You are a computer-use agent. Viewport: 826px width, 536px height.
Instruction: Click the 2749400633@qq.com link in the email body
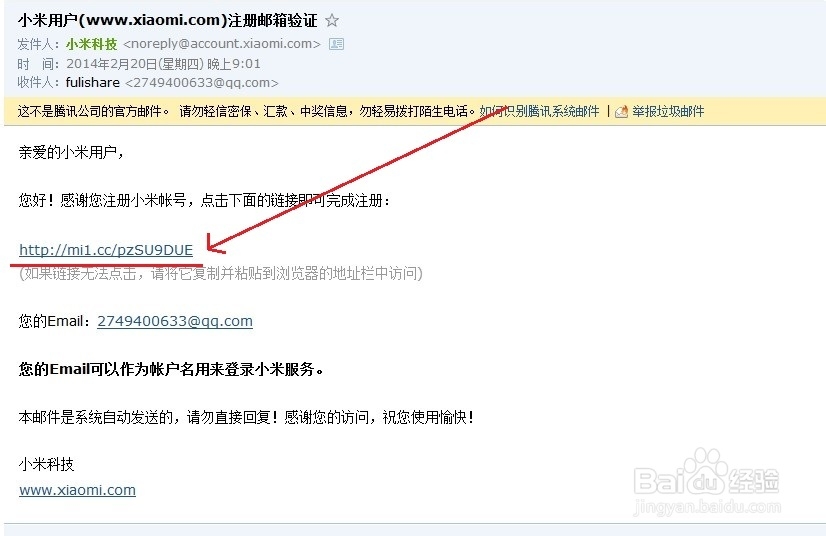(x=175, y=321)
